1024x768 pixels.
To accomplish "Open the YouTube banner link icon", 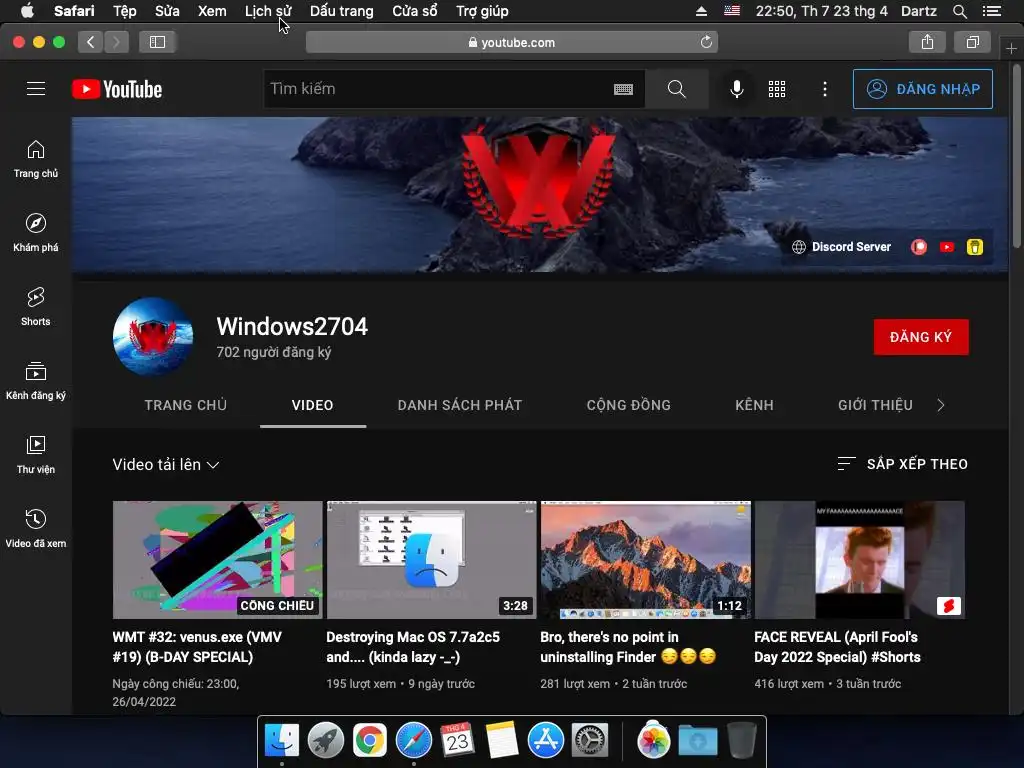I will pyautogui.click(x=947, y=247).
